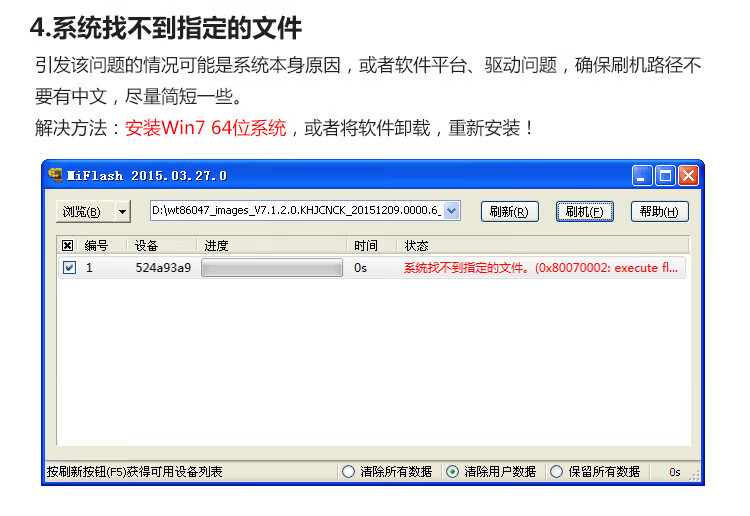
Task: Open 帮助(H) help button
Action: 660,211
